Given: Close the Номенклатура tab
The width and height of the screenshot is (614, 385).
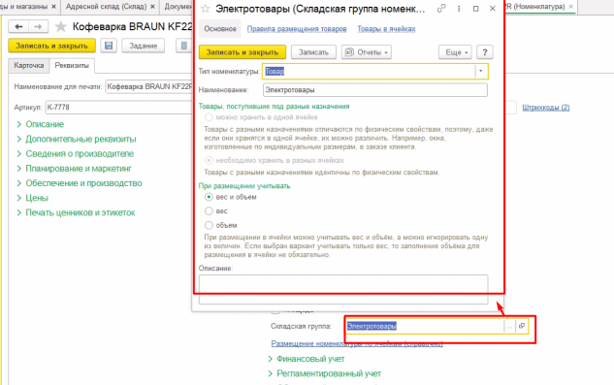Looking at the screenshot, I should pos(571,7).
